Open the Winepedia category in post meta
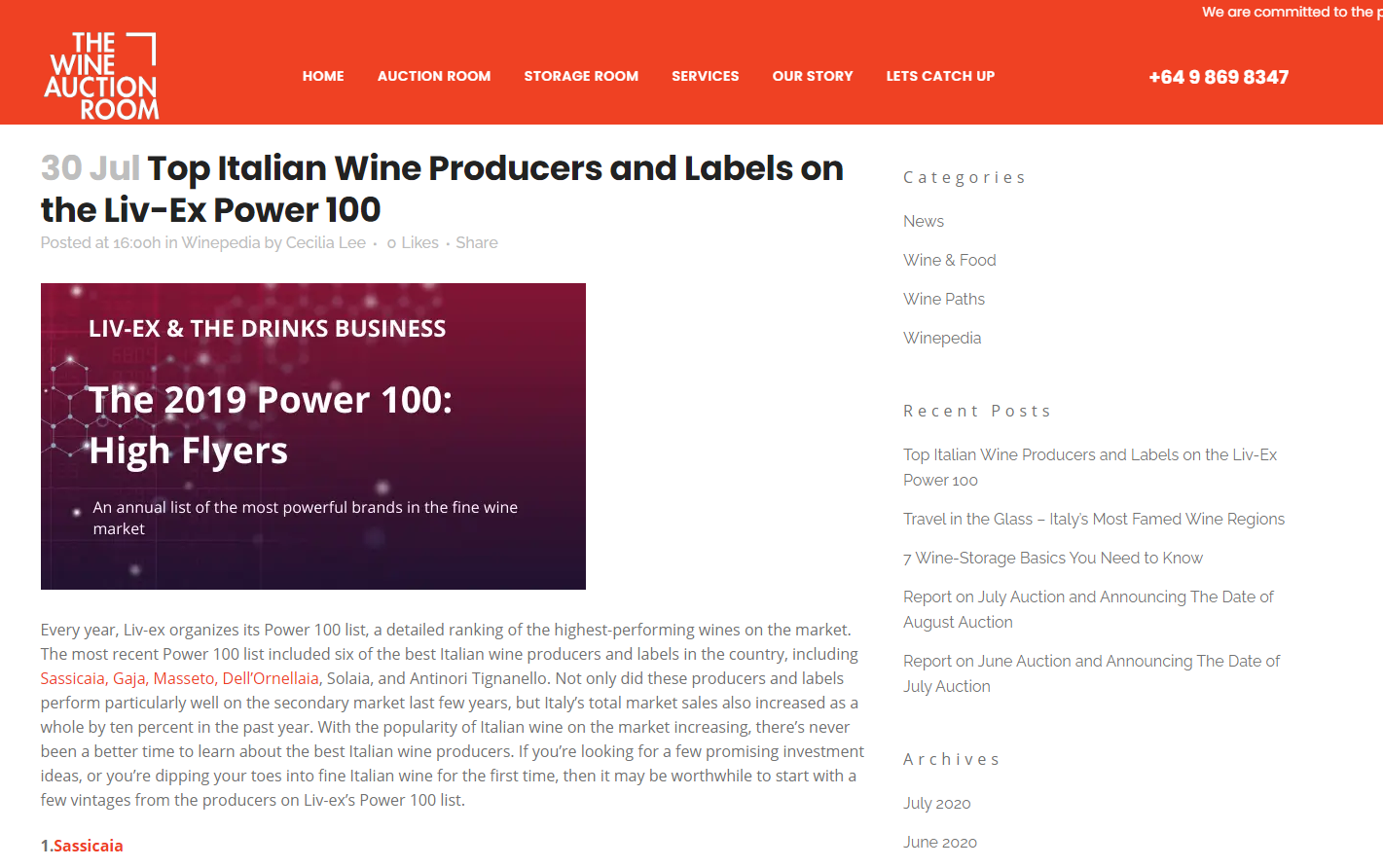1383x868 pixels. pyautogui.click(x=221, y=242)
